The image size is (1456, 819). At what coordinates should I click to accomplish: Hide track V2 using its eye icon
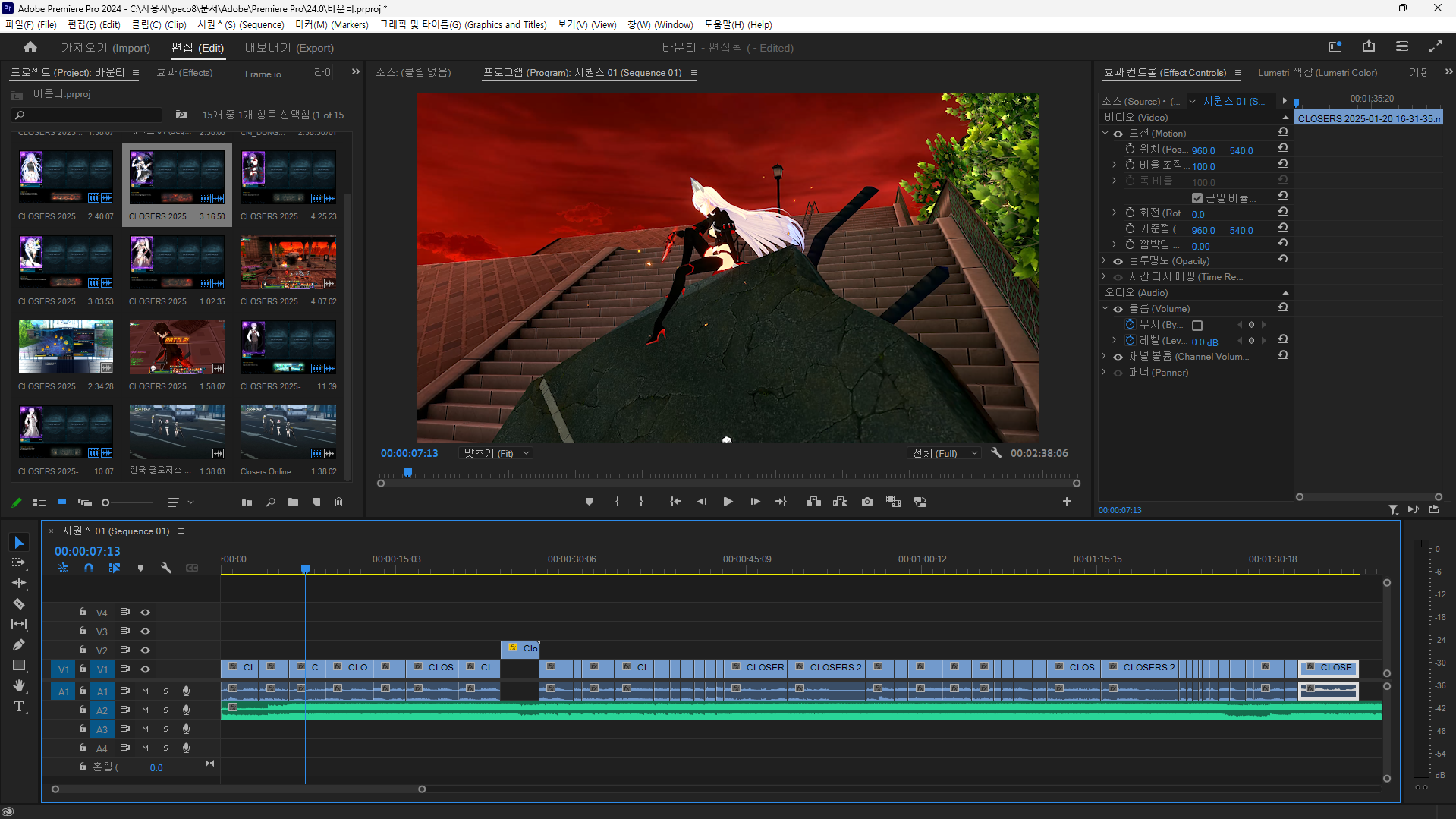(146, 650)
